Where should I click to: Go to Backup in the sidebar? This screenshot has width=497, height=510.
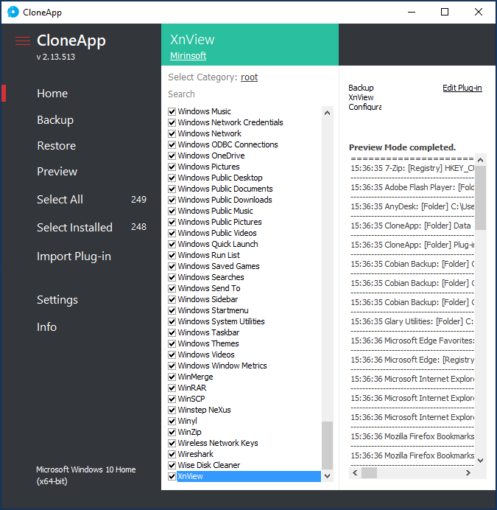pos(55,120)
